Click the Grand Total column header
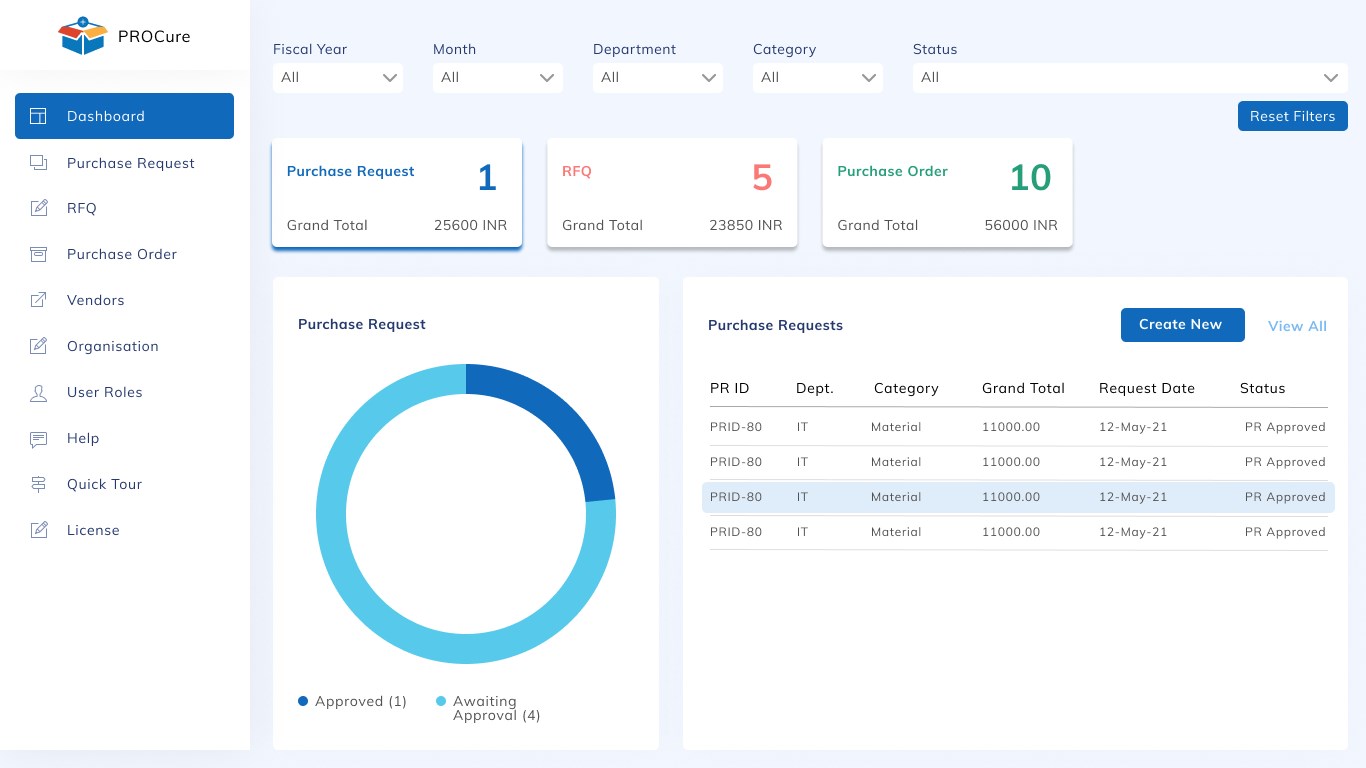The width and height of the screenshot is (1366, 768). [1023, 388]
